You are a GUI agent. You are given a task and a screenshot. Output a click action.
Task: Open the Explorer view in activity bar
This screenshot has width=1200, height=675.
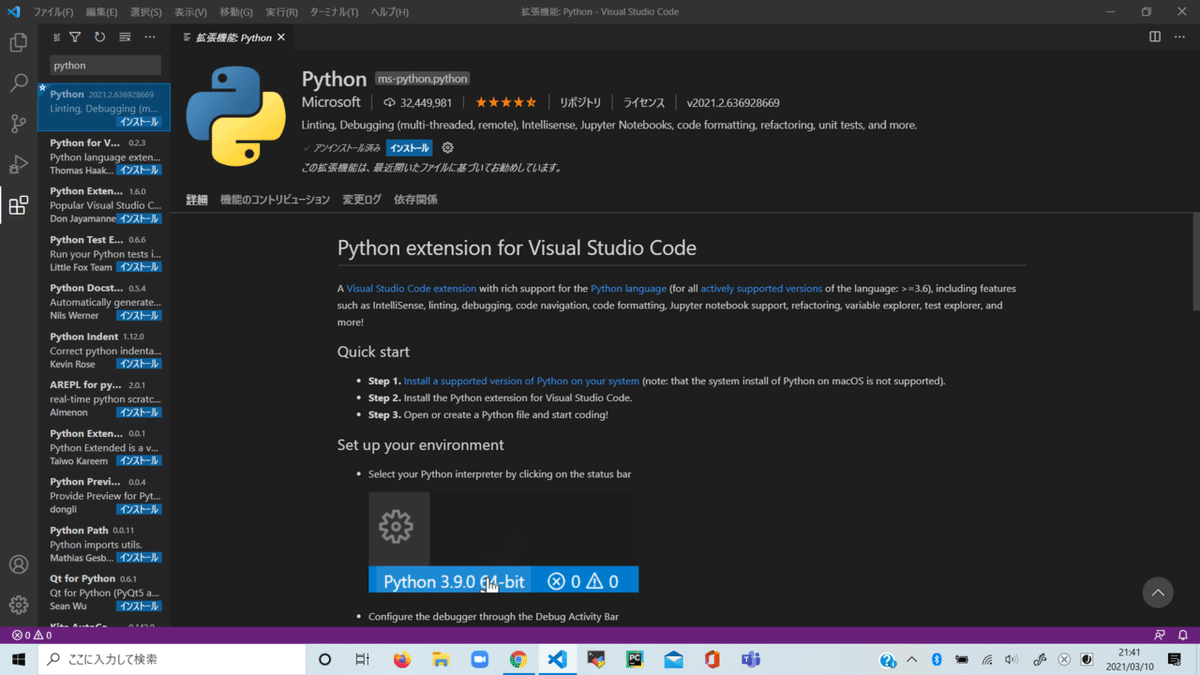click(x=18, y=42)
